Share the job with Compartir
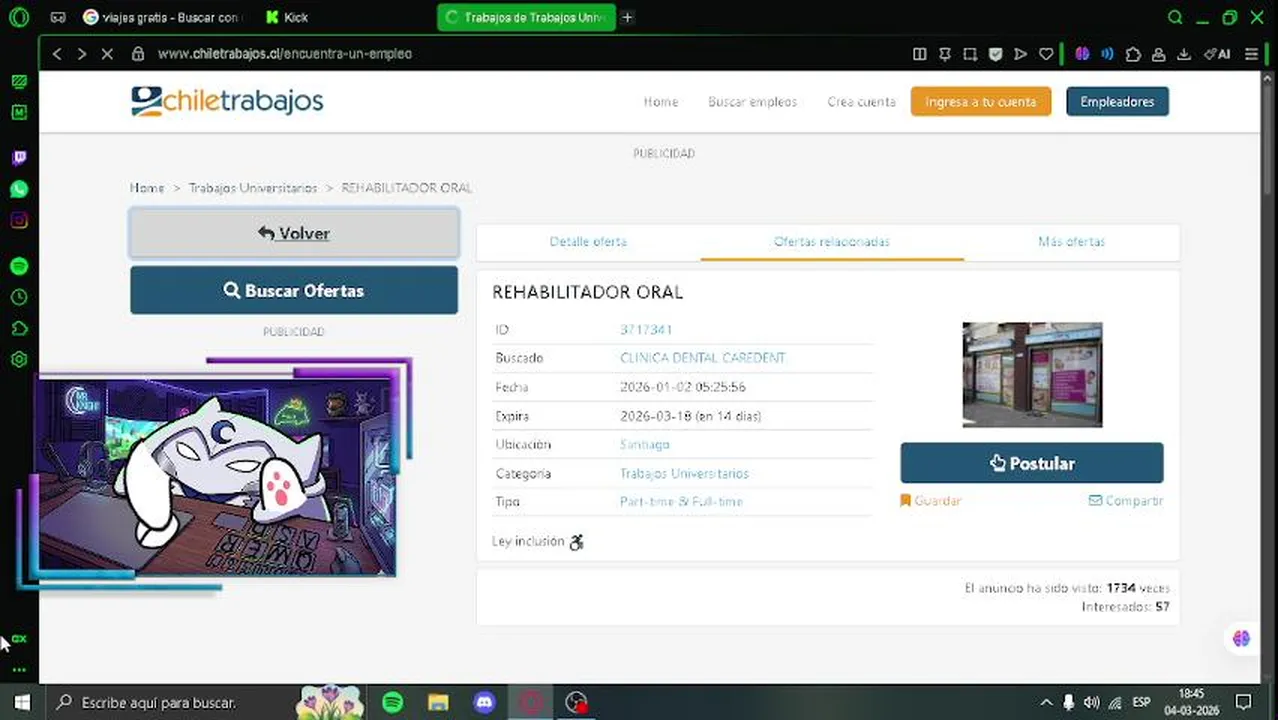Image resolution: width=1278 pixels, height=720 pixels. pyautogui.click(x=1126, y=501)
